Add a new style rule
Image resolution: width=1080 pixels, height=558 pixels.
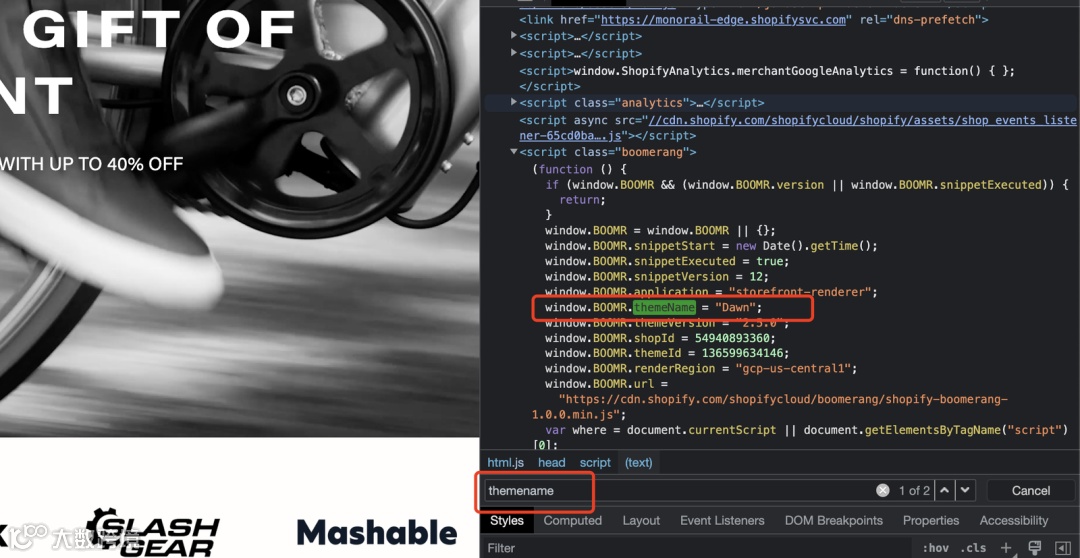(1006, 548)
